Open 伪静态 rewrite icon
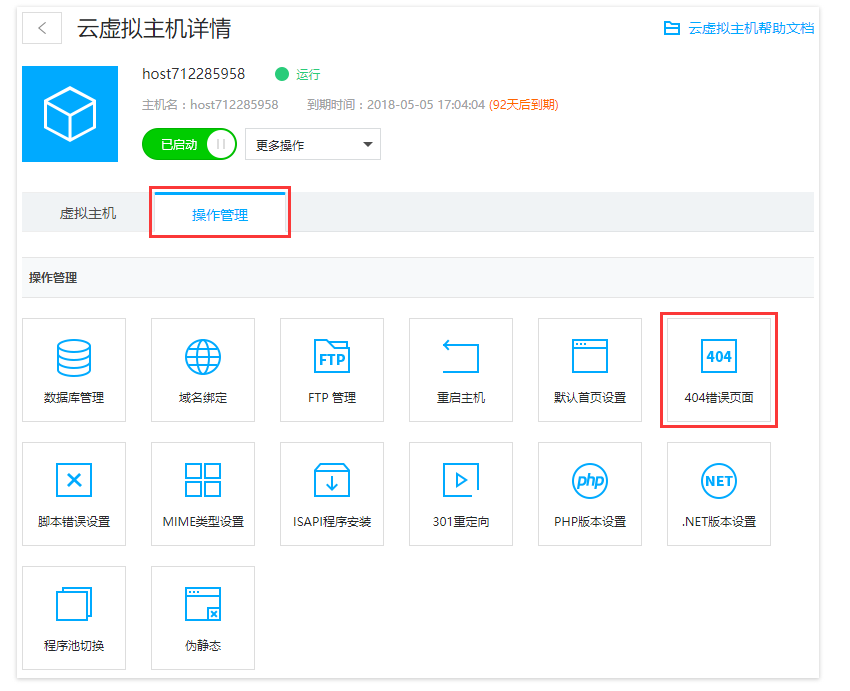The width and height of the screenshot is (850, 691). pyautogui.click(x=203, y=605)
